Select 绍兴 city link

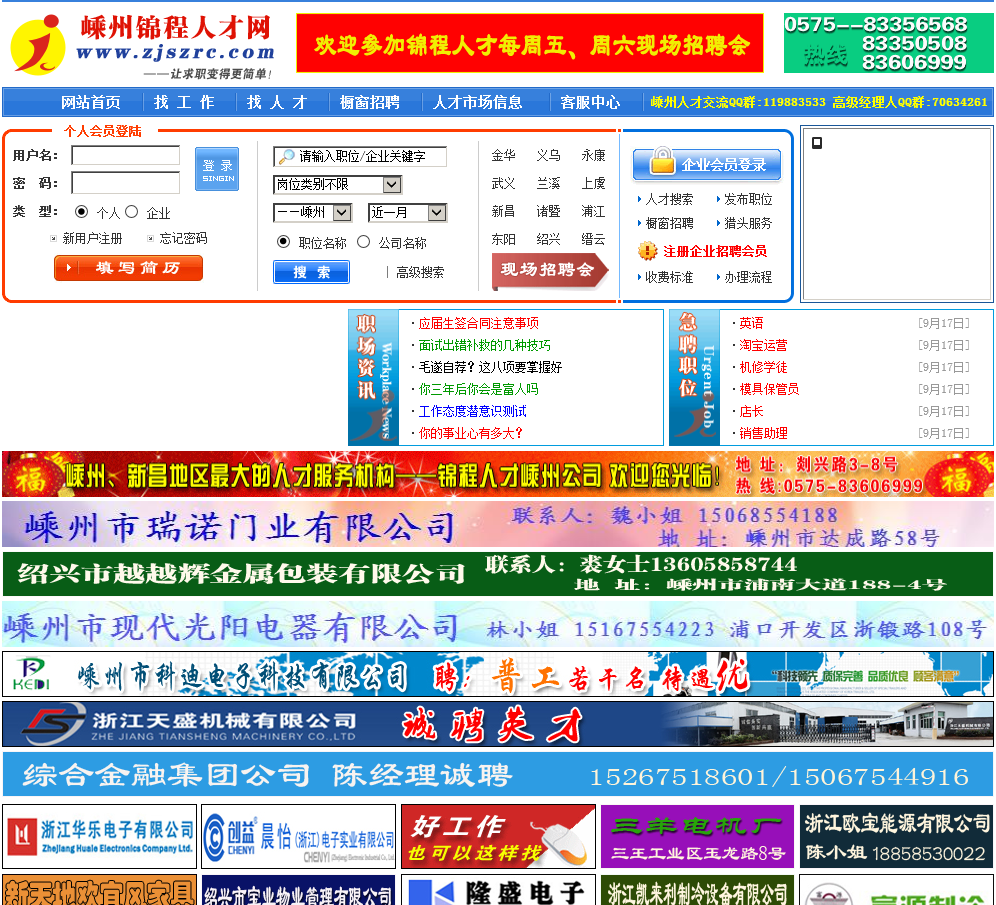[548, 239]
